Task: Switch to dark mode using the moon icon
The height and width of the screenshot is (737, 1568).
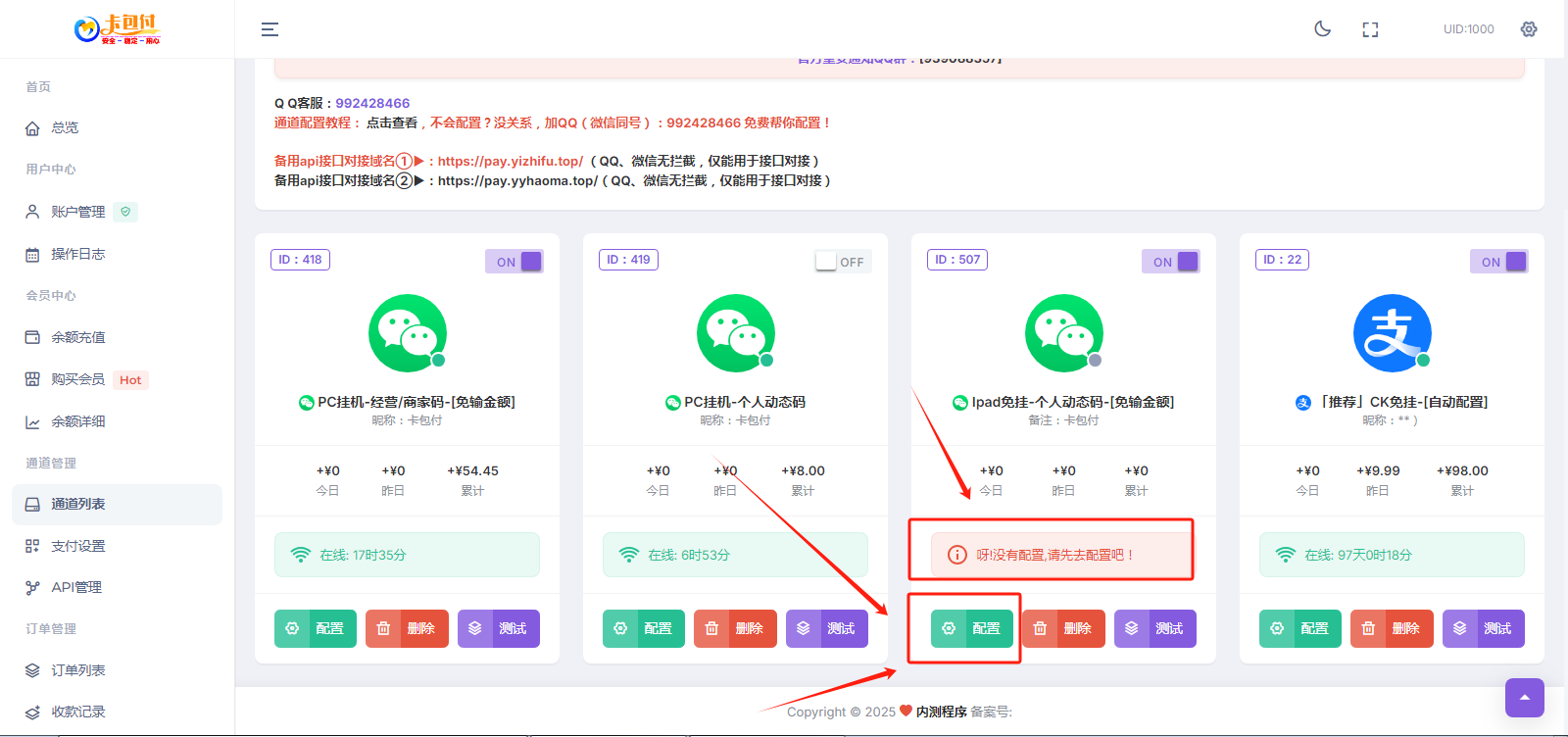Action: point(1322,28)
